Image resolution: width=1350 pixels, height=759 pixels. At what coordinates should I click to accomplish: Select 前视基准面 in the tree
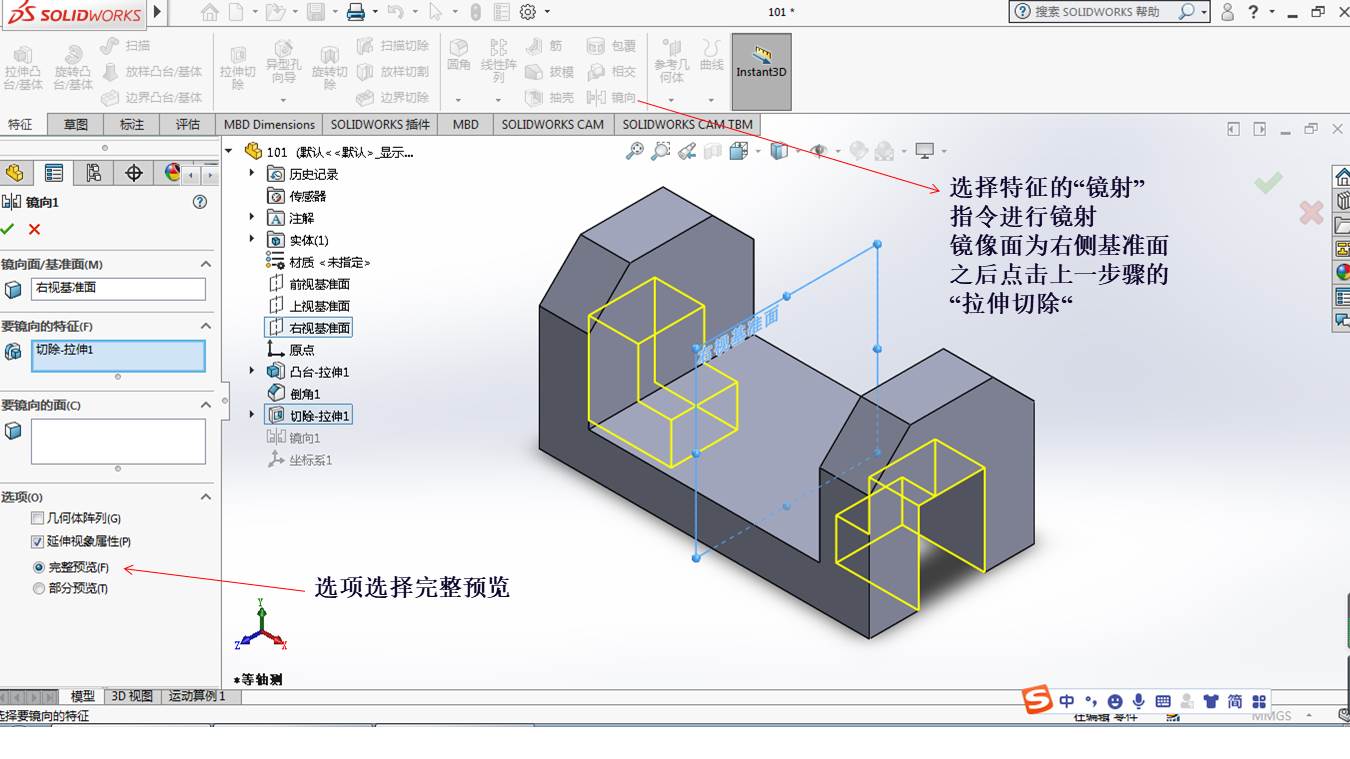coord(309,284)
